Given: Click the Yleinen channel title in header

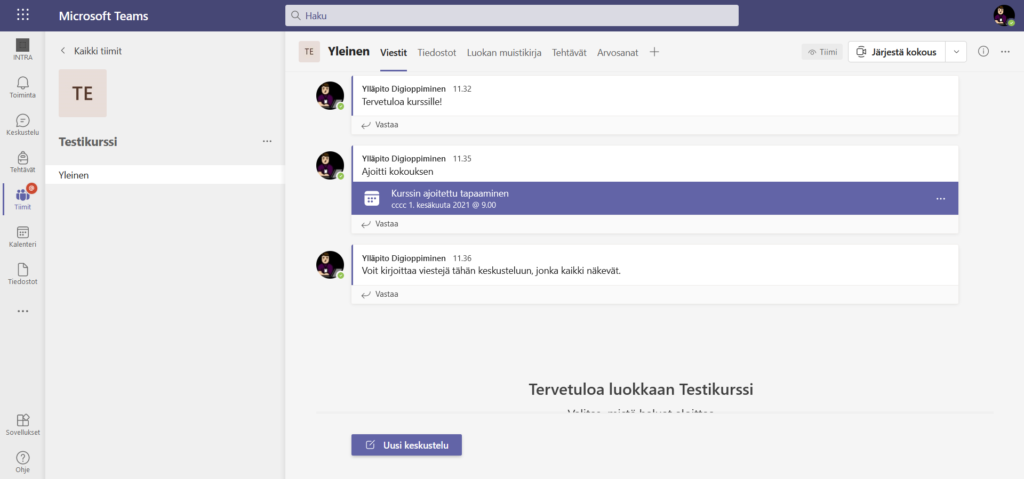Looking at the screenshot, I should [x=349, y=52].
